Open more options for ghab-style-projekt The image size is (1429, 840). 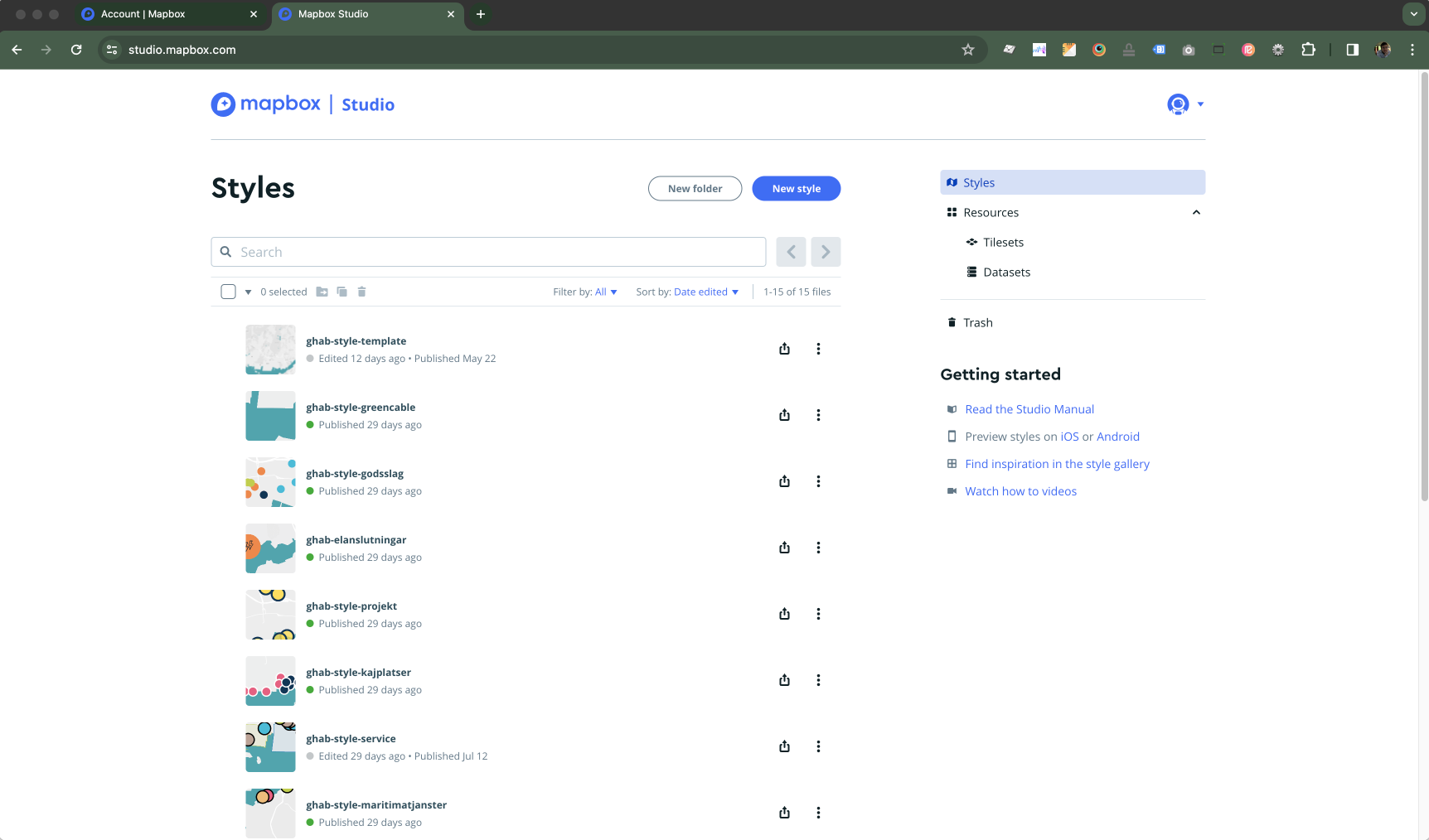(818, 614)
